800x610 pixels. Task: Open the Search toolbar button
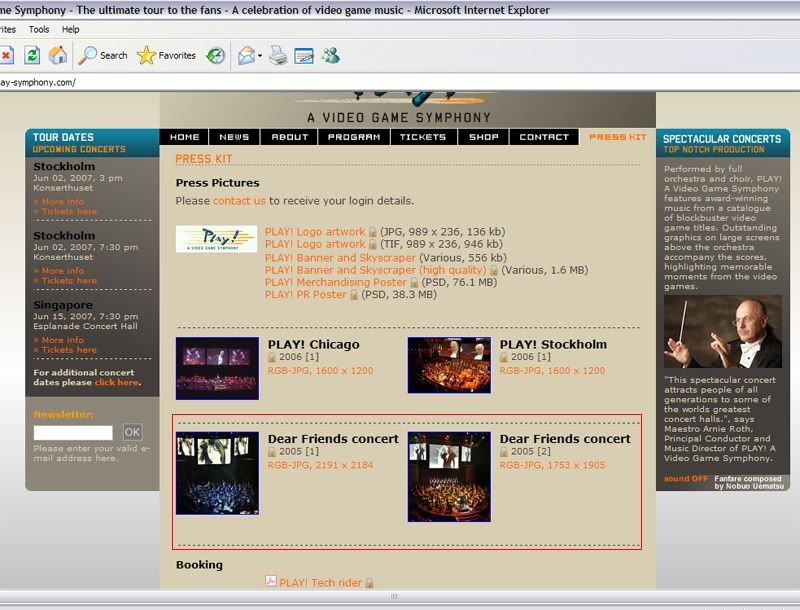tap(103, 55)
